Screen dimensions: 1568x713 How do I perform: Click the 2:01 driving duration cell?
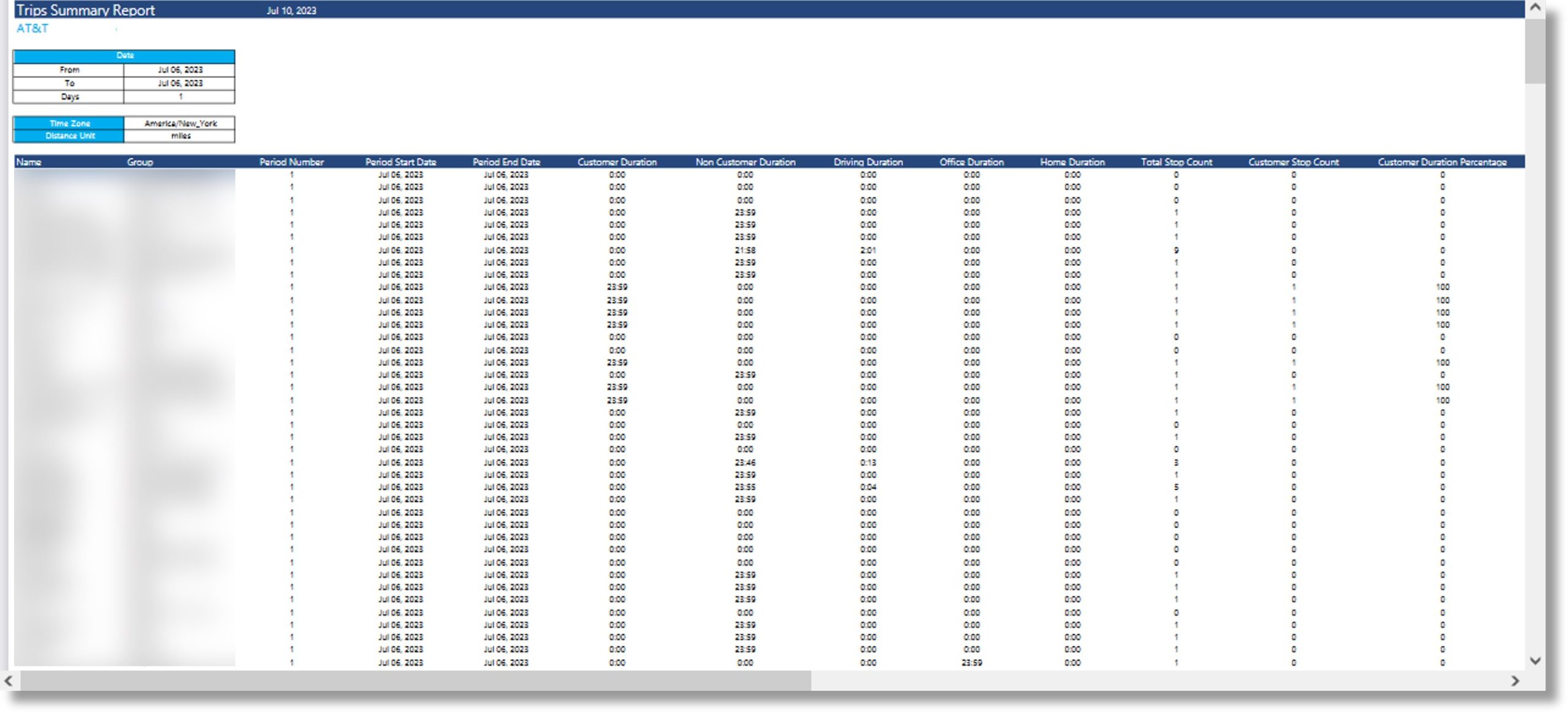[868, 251]
